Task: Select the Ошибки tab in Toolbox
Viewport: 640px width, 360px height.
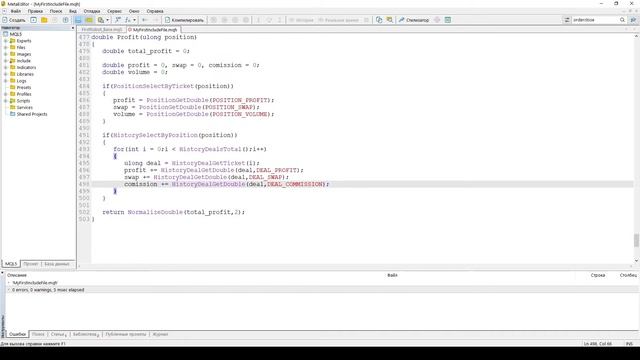Action: pos(18,334)
